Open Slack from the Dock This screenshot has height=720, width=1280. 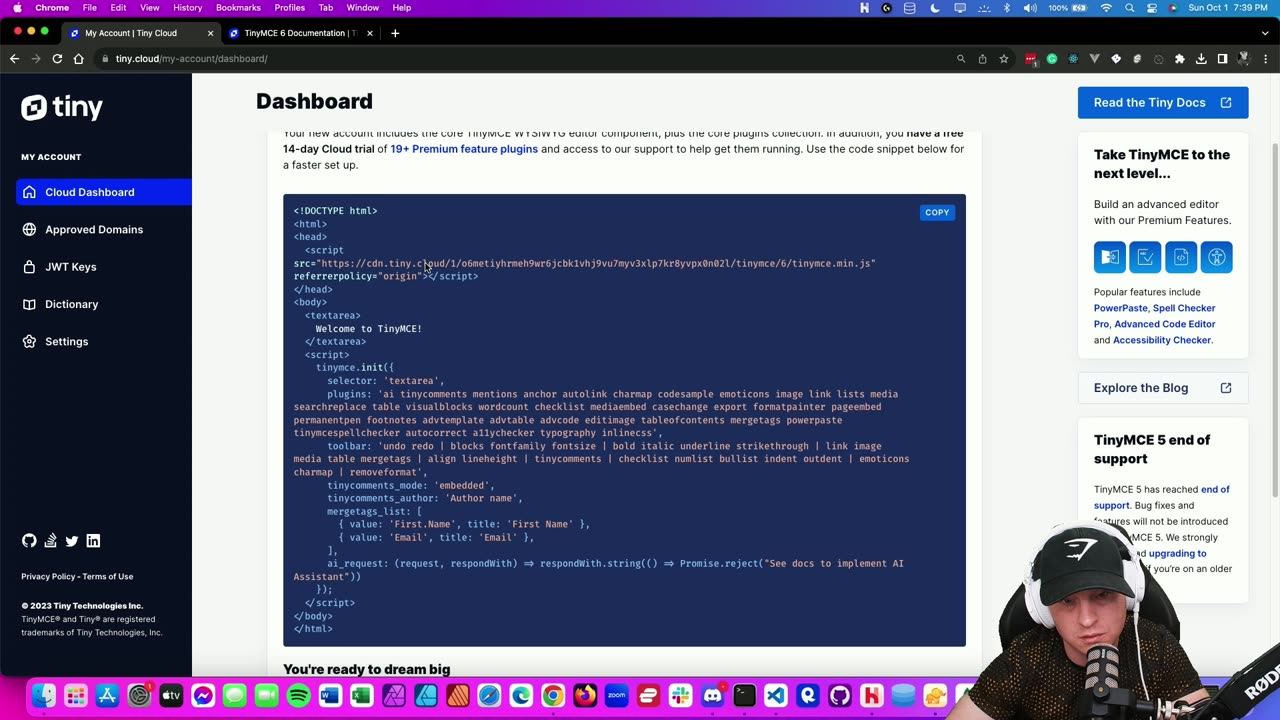(680, 696)
